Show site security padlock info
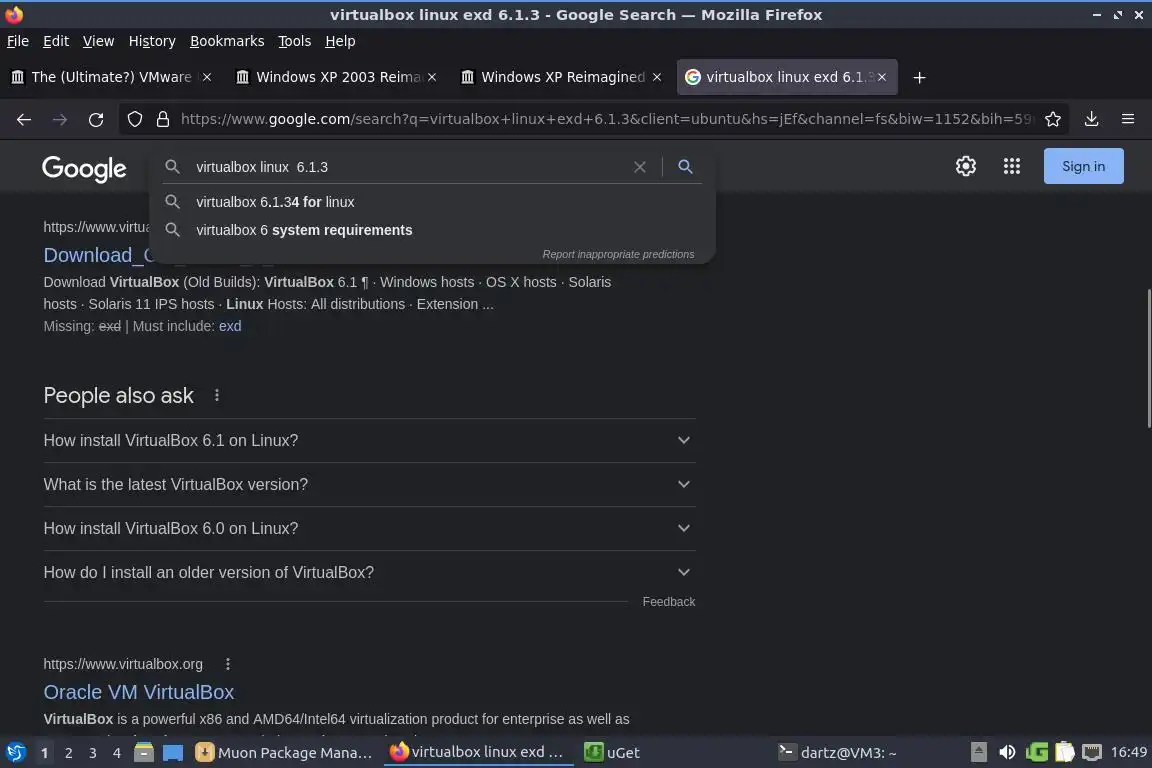Viewport: 1152px width, 768px height. point(163,119)
